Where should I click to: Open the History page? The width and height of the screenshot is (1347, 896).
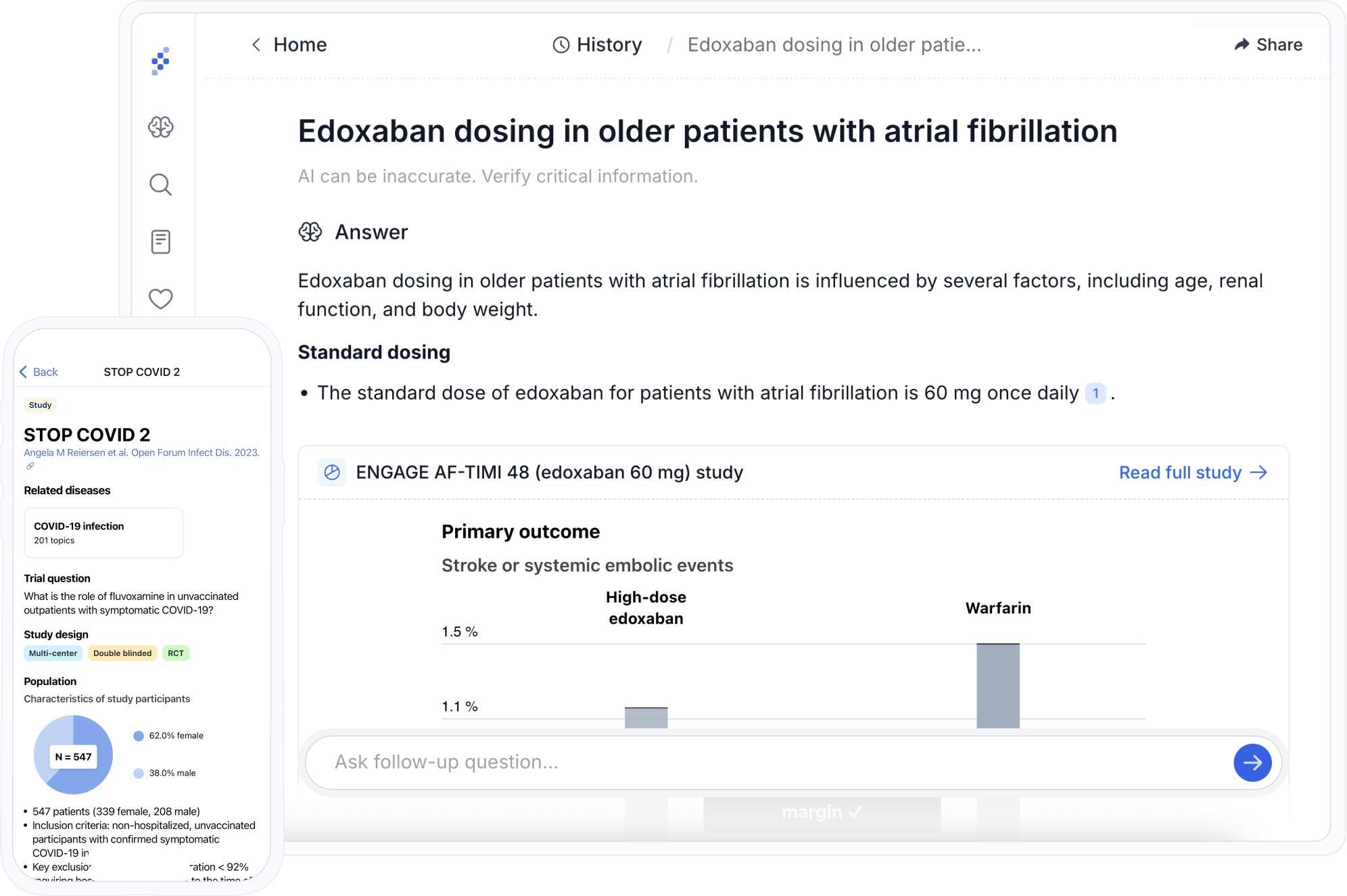coord(598,45)
